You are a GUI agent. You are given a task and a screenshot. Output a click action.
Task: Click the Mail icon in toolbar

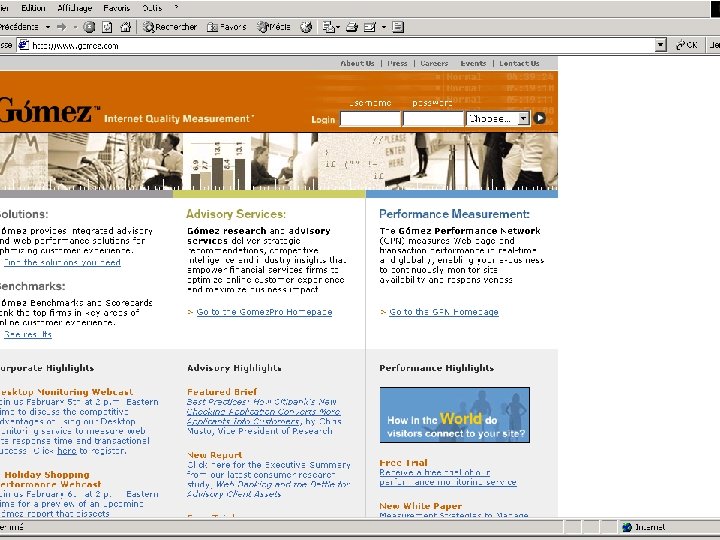[331, 27]
